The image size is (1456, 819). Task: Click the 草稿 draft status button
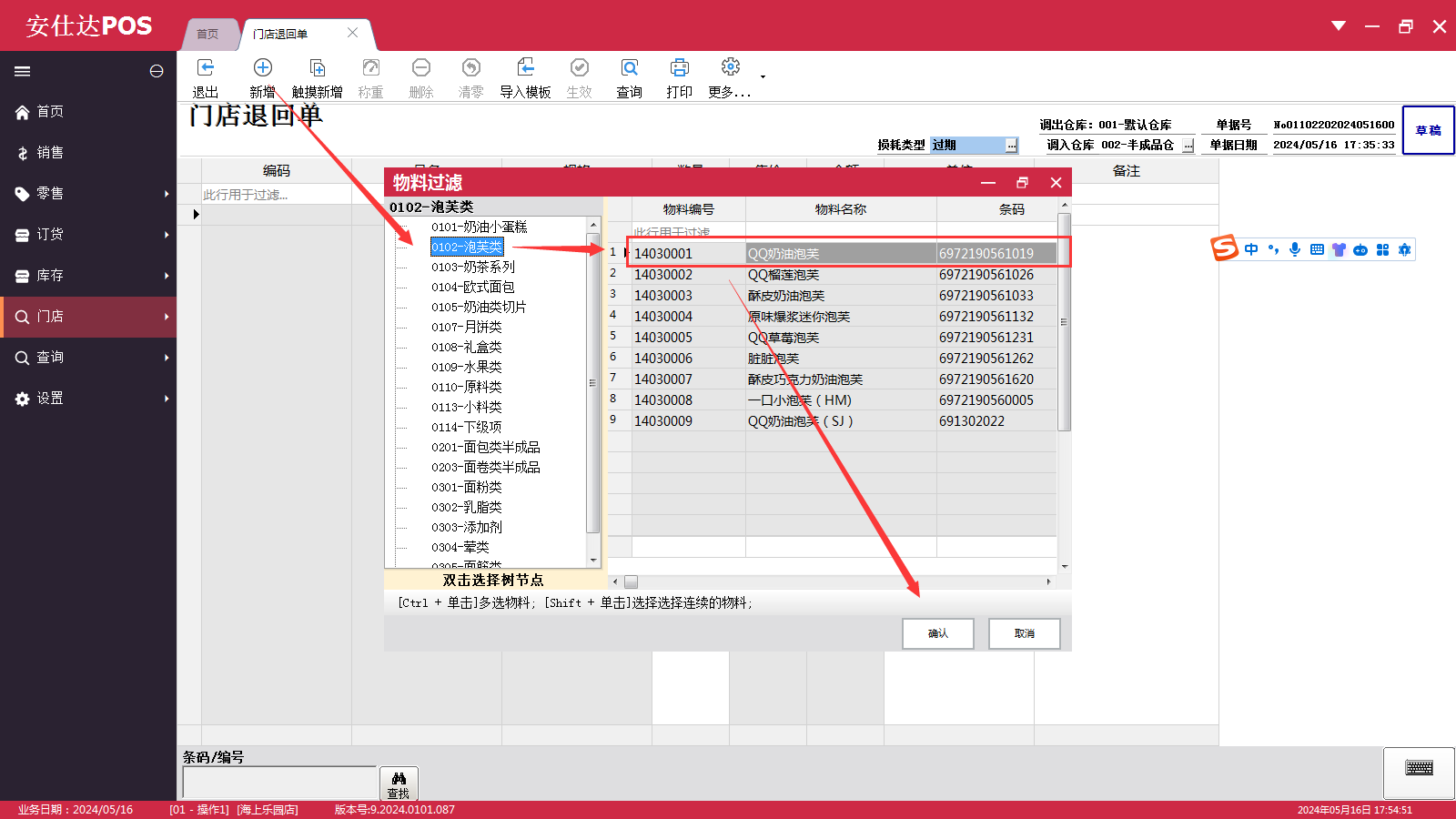click(x=1429, y=130)
